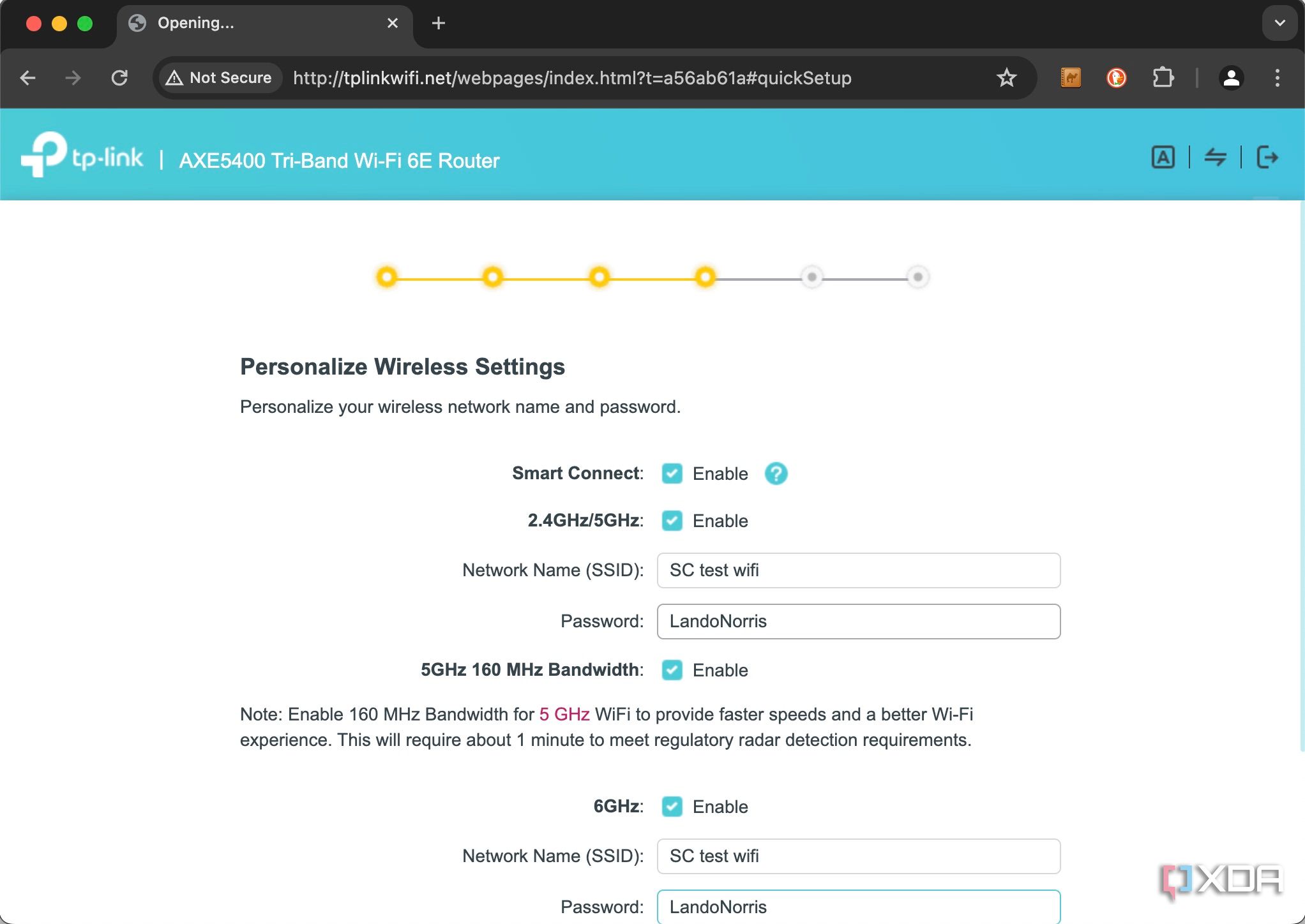Click the DuckDuckGo extension icon
The width and height of the screenshot is (1305, 924).
(1116, 78)
